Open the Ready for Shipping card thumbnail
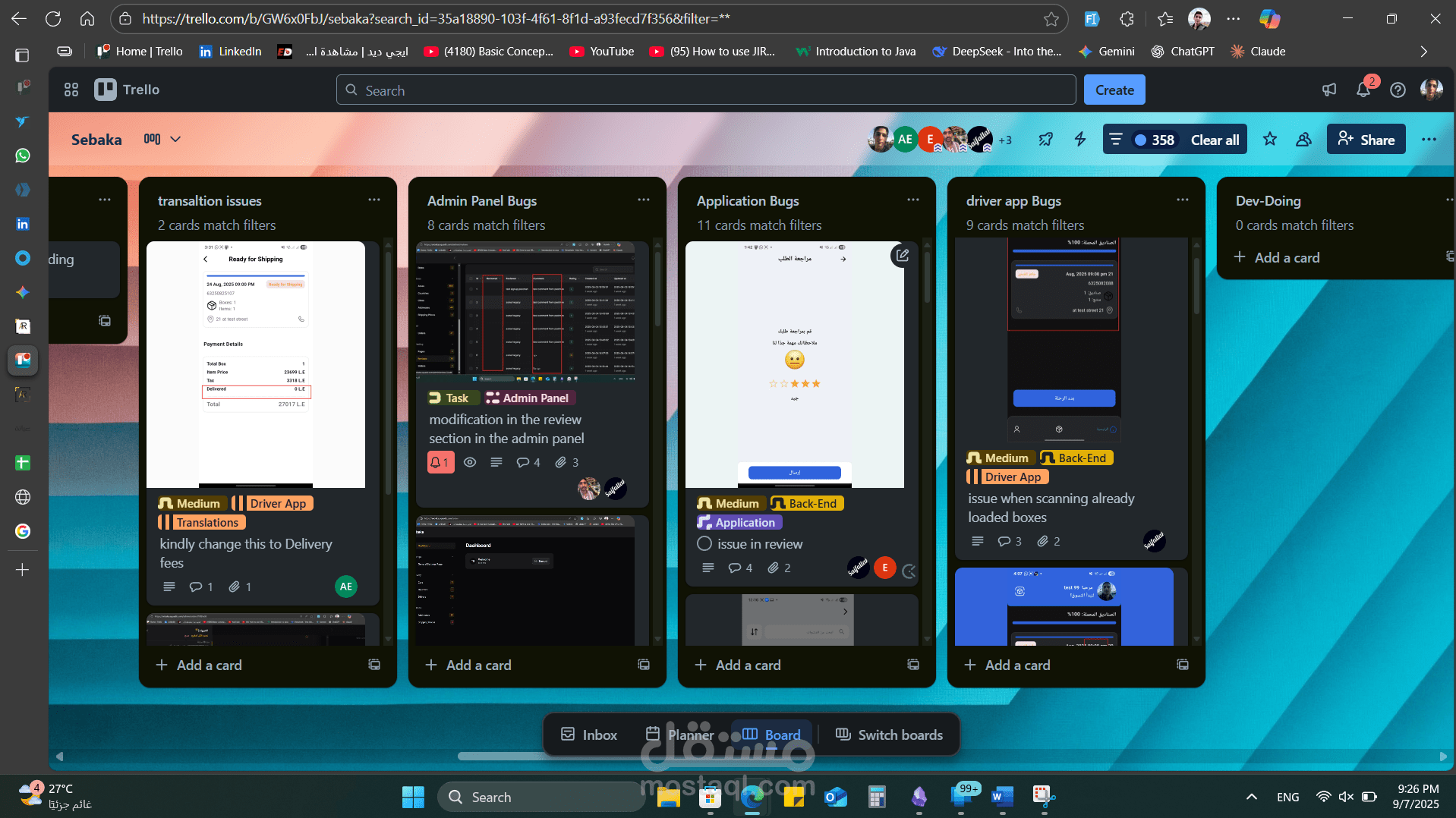Screen dimensions: 1456x818 click(256, 364)
